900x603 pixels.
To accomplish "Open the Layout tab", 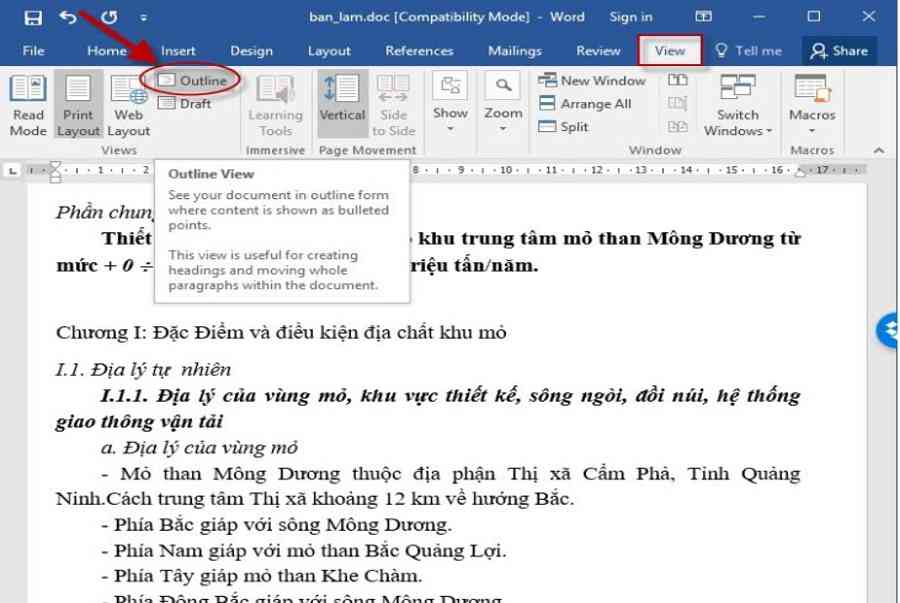I will [x=329, y=50].
